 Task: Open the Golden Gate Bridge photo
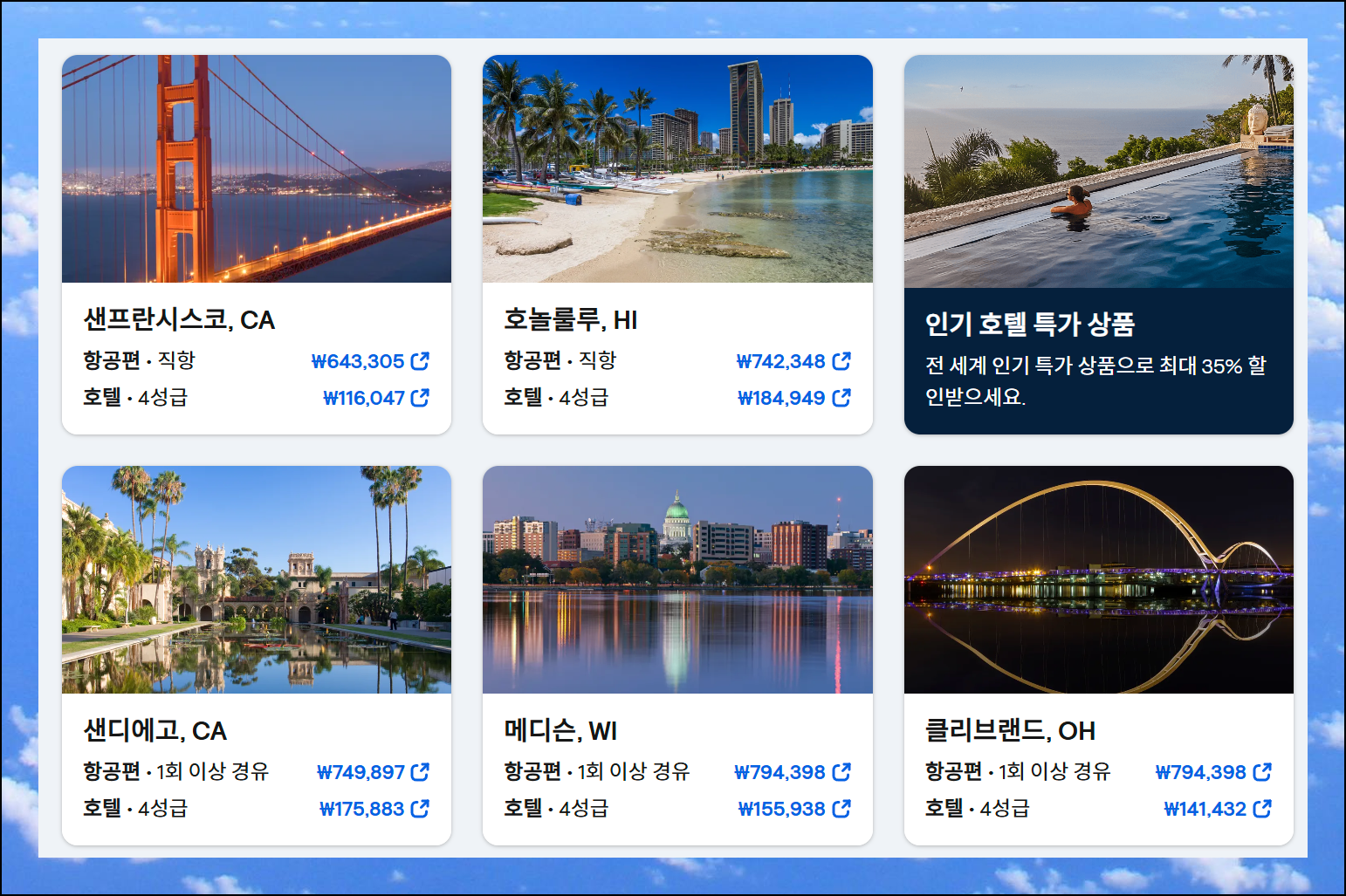[257, 168]
